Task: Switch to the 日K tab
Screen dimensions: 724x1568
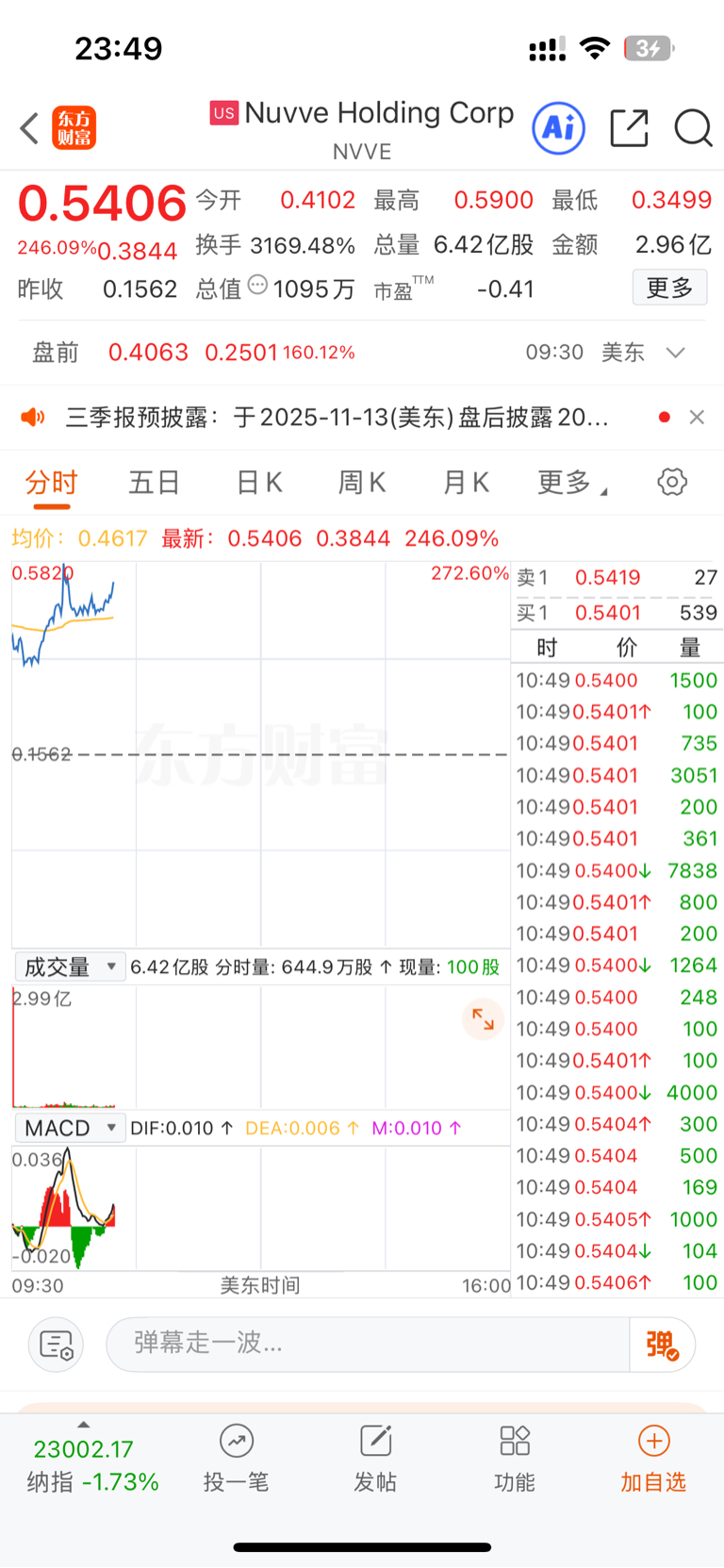Action: (258, 483)
